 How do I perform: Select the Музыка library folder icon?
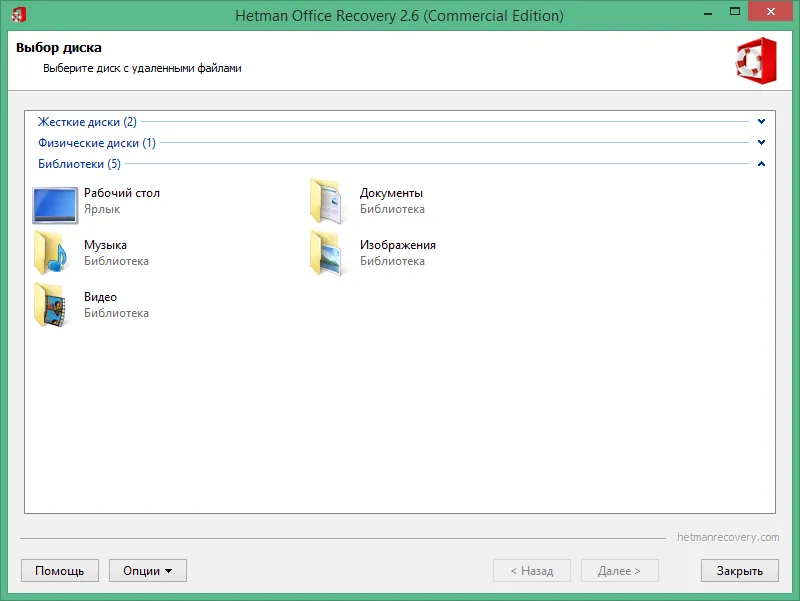(x=51, y=253)
